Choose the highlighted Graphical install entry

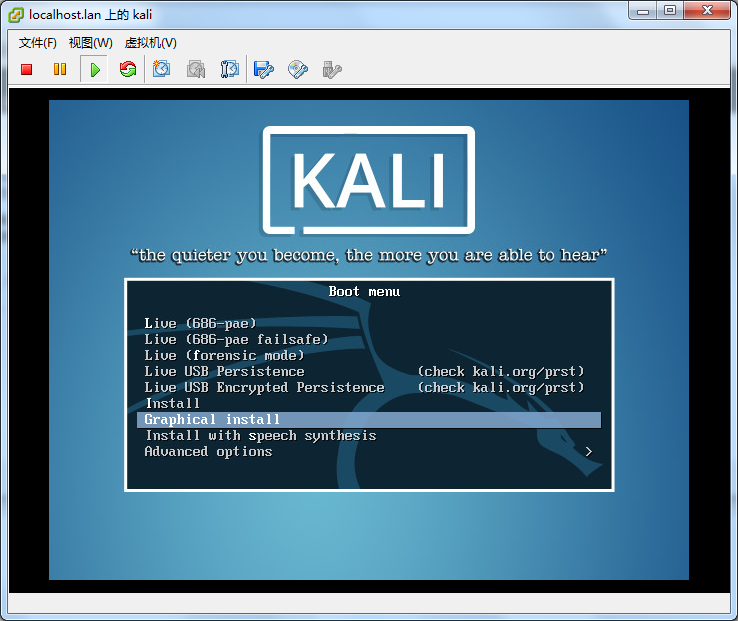(369, 419)
